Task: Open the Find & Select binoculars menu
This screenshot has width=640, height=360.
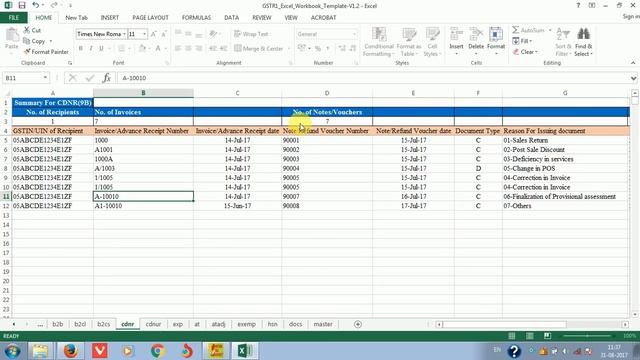Action: [x=583, y=42]
